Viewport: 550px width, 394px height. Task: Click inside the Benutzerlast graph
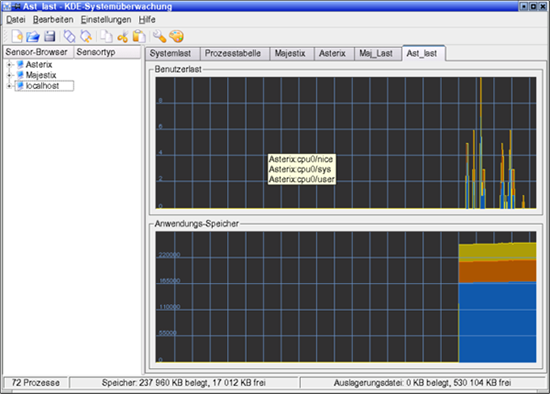pos(346,143)
